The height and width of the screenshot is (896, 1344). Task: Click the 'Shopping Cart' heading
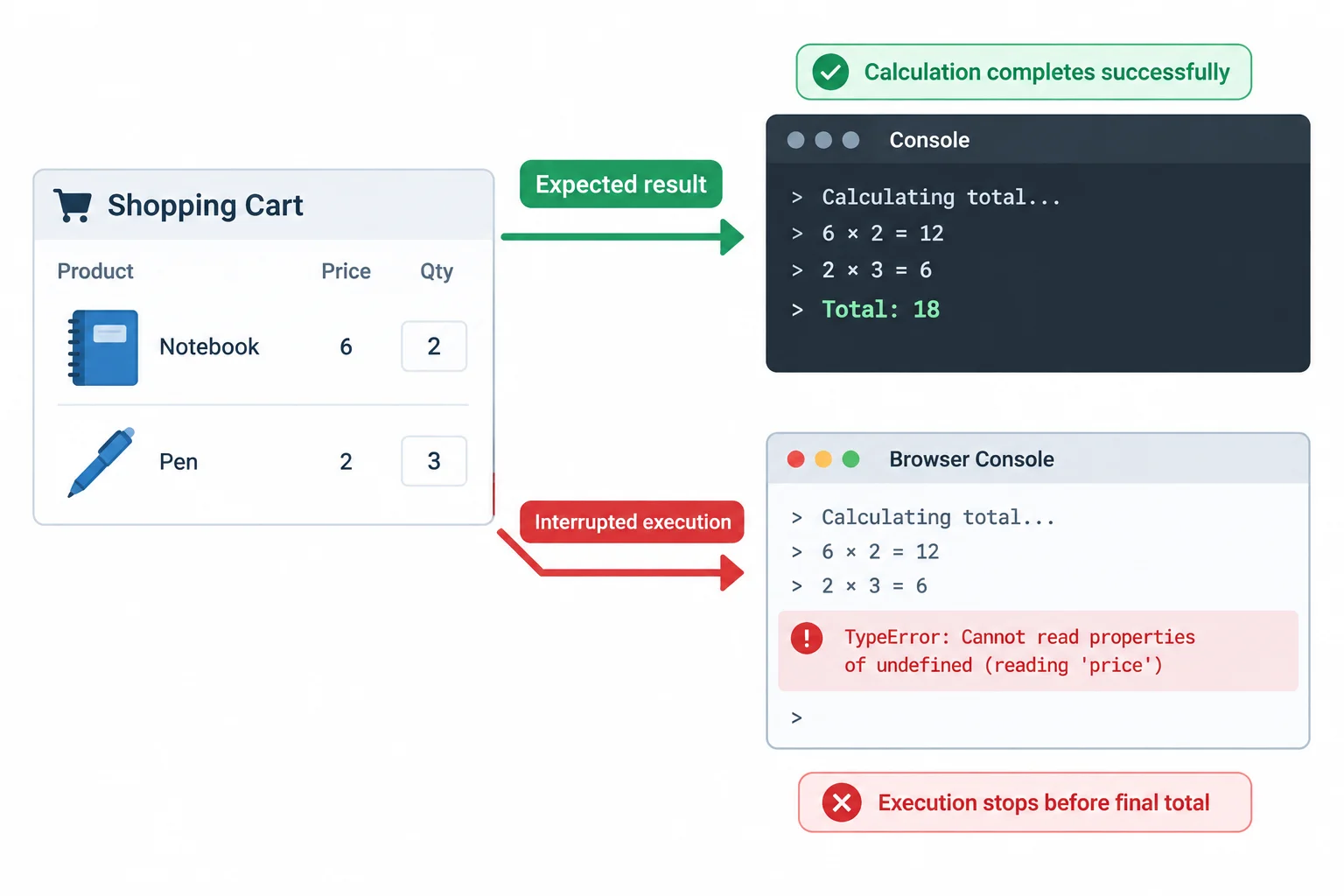(206, 206)
